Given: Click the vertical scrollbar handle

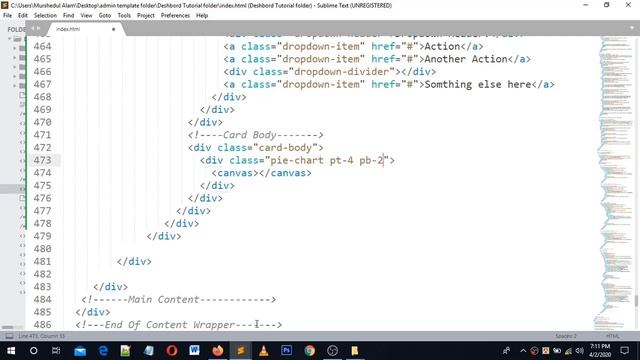Looking at the screenshot, I should coord(636,300).
